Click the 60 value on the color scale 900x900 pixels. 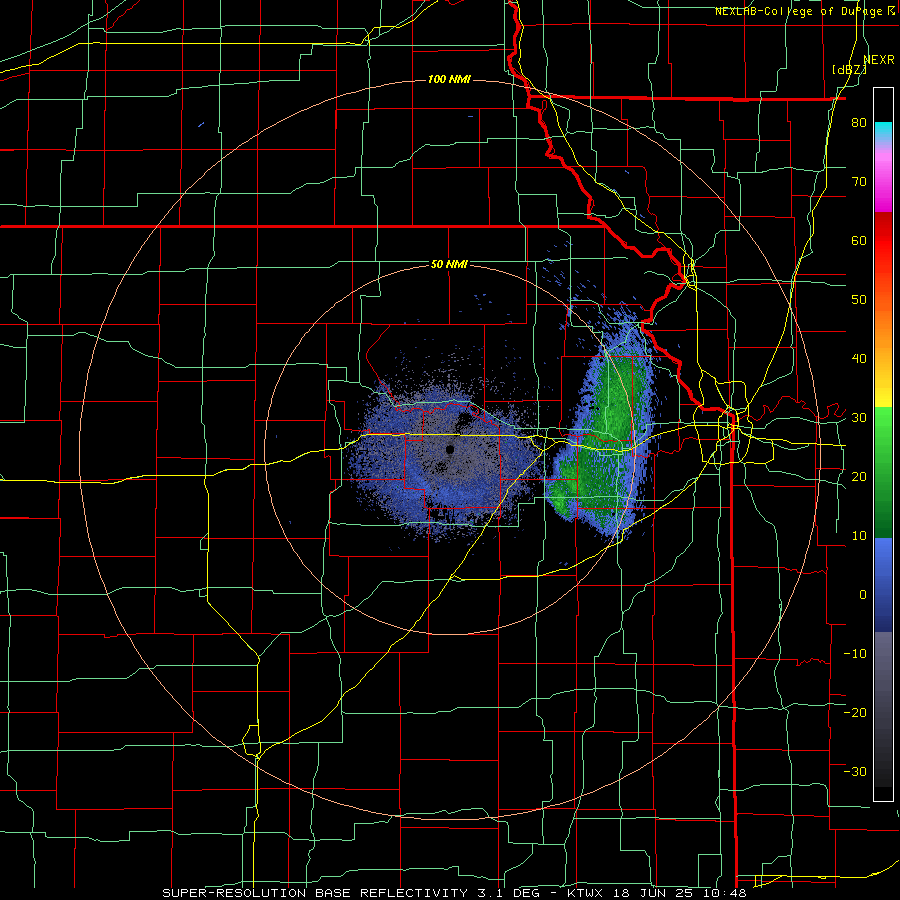859,240
